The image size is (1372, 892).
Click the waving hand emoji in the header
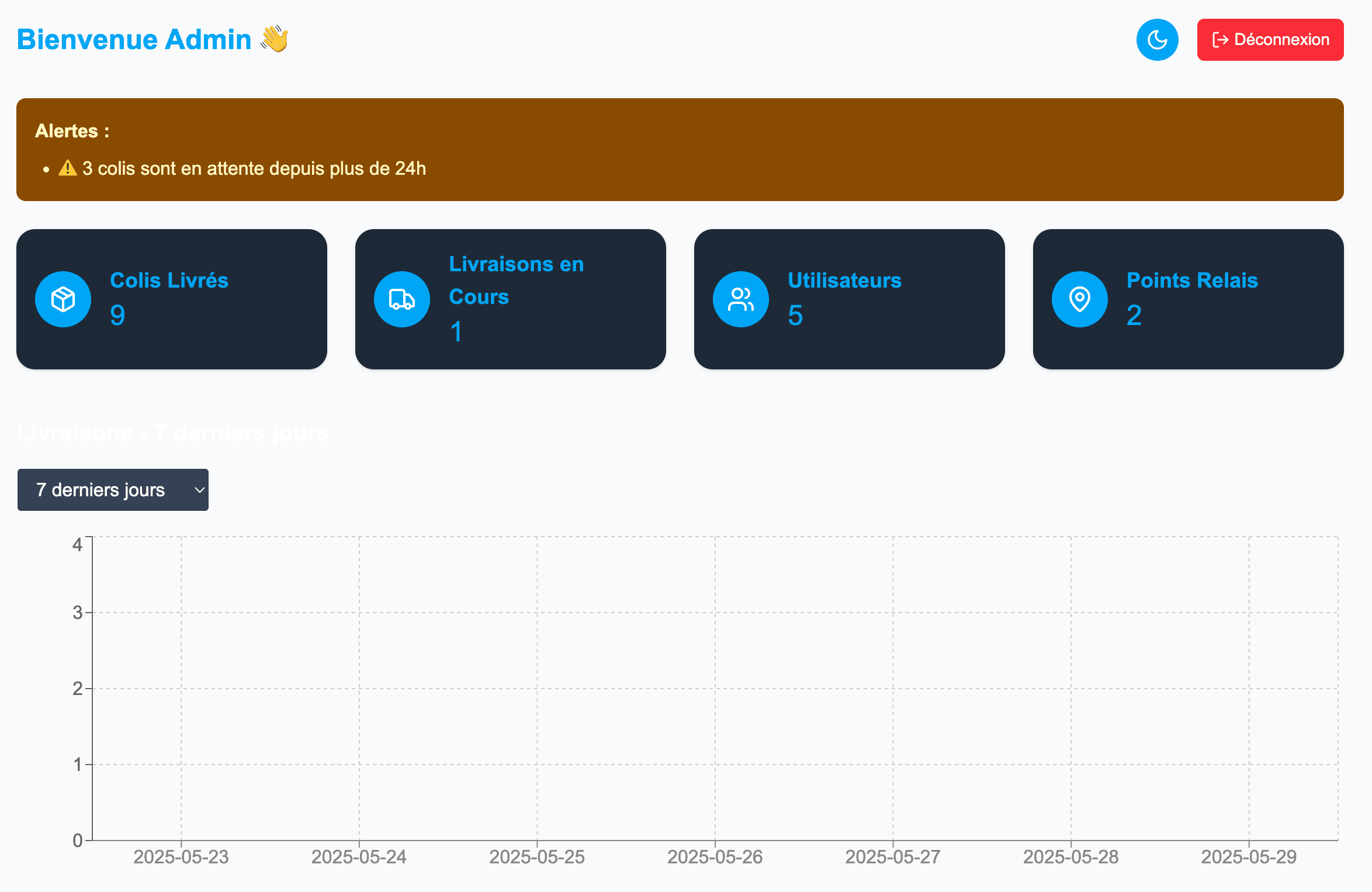(x=275, y=39)
